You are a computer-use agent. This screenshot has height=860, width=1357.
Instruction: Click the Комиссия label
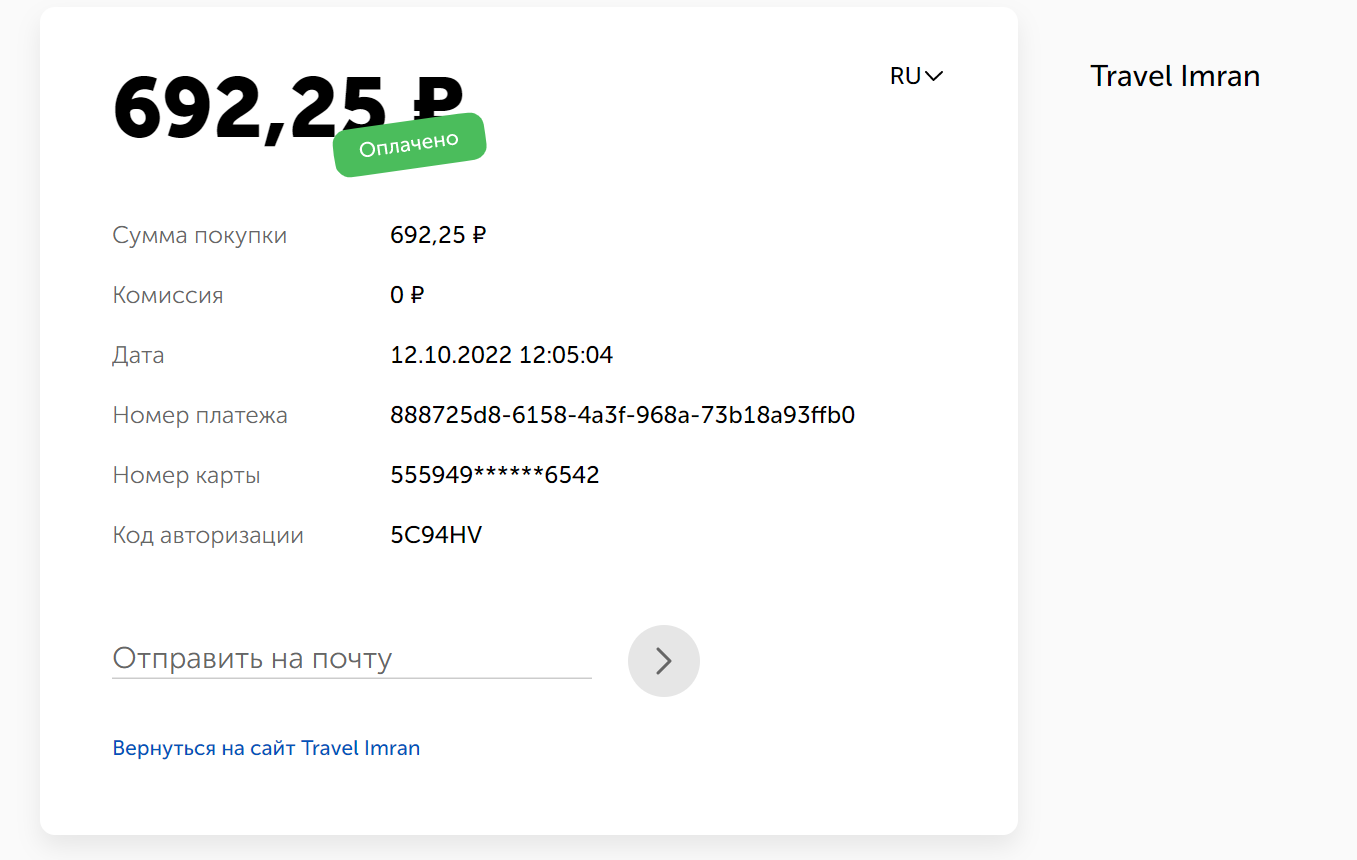(168, 295)
